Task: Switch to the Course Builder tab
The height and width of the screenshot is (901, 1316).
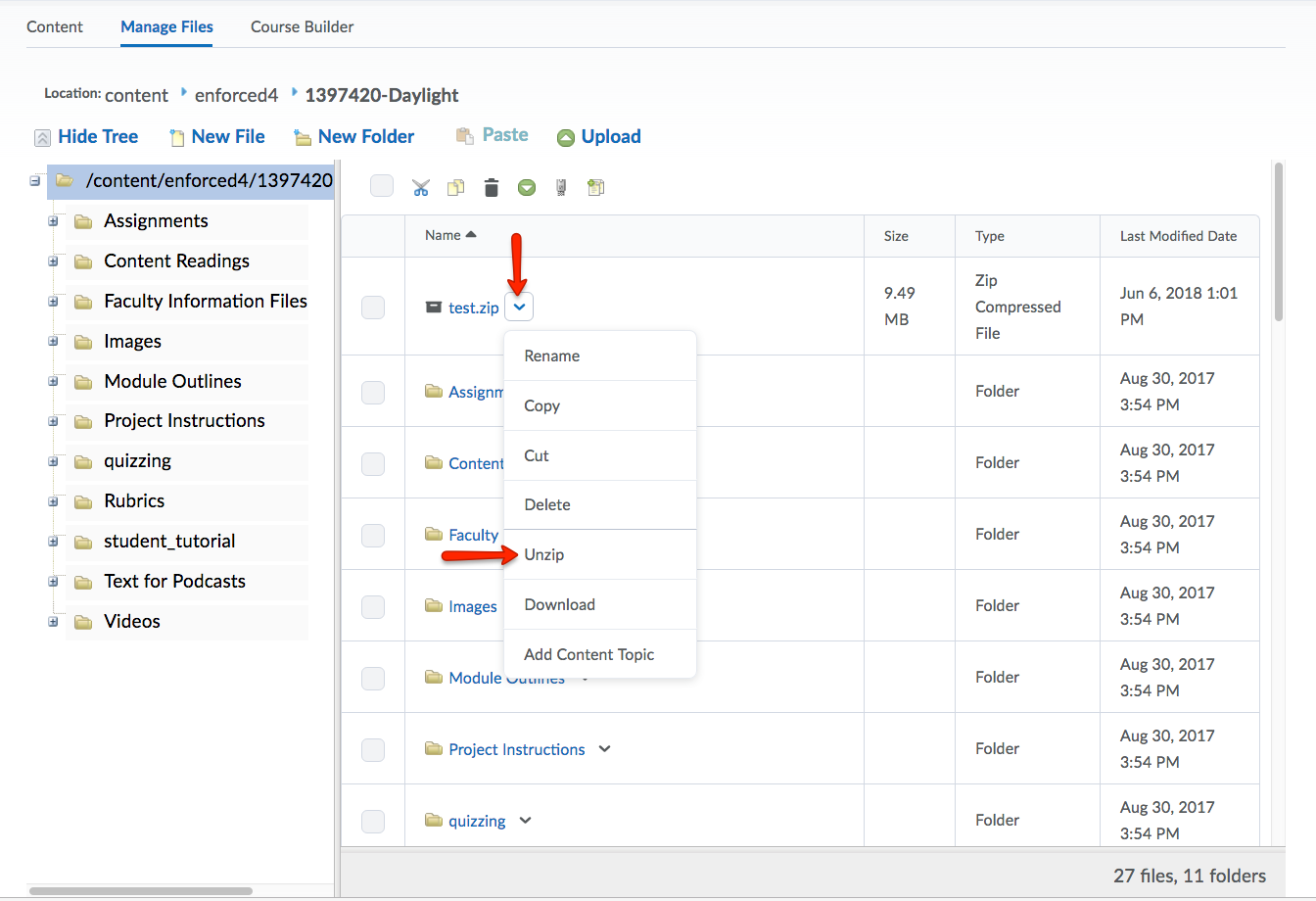Action: click(302, 27)
